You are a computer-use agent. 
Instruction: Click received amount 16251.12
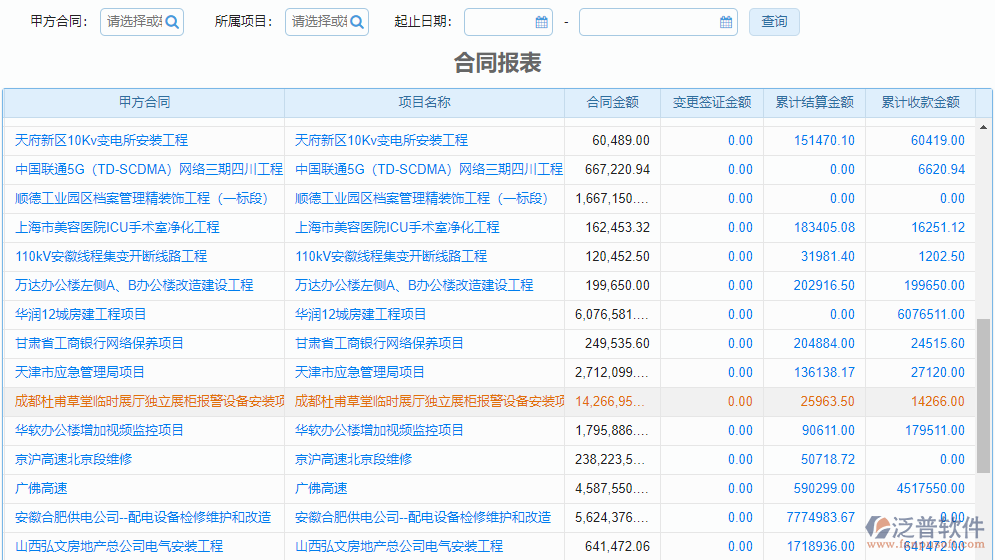click(938, 227)
